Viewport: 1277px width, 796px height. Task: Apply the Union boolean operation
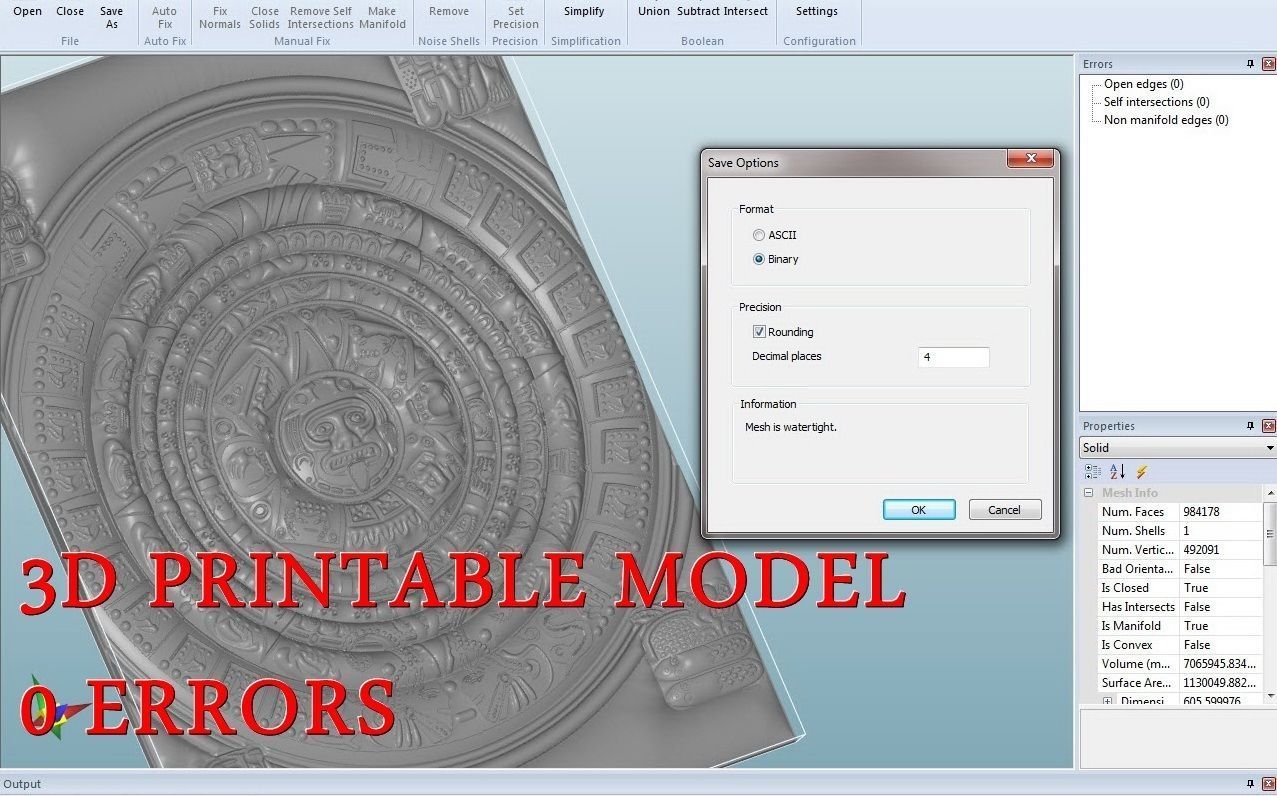click(654, 12)
